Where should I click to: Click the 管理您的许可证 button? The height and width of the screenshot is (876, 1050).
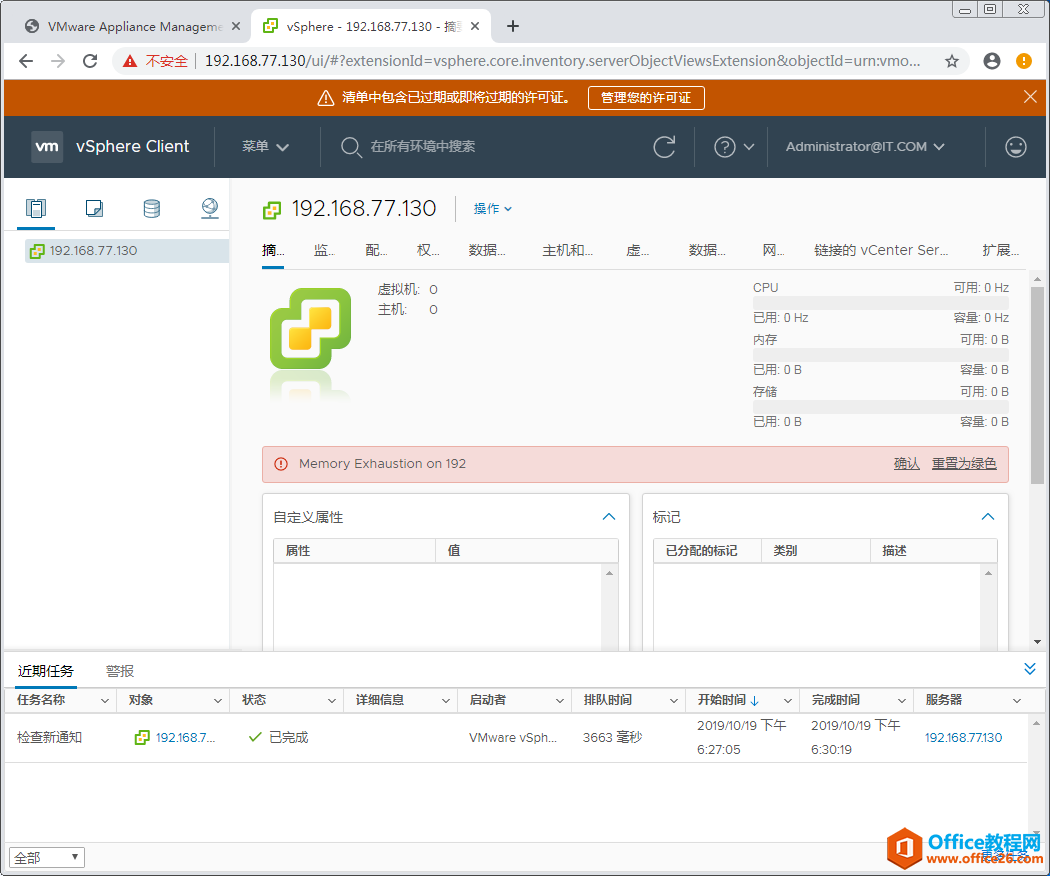(646, 98)
